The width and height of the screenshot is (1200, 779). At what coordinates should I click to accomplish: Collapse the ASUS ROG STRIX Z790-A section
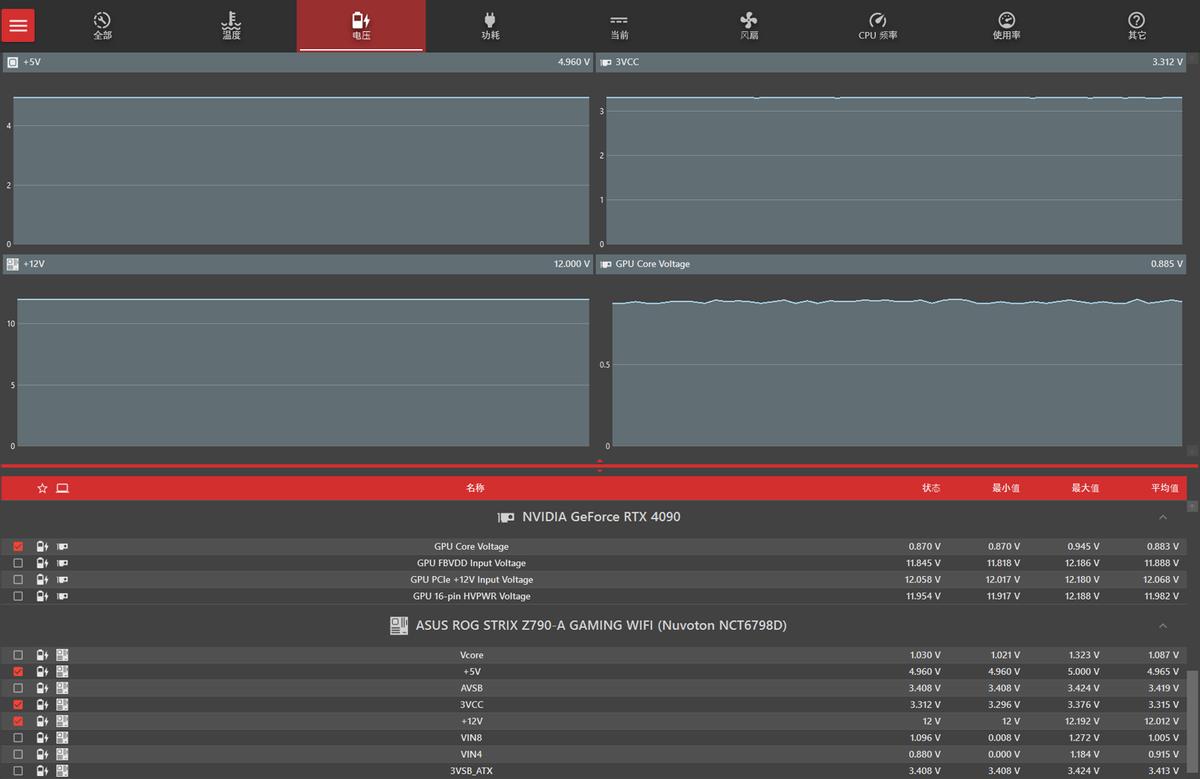coord(1162,626)
